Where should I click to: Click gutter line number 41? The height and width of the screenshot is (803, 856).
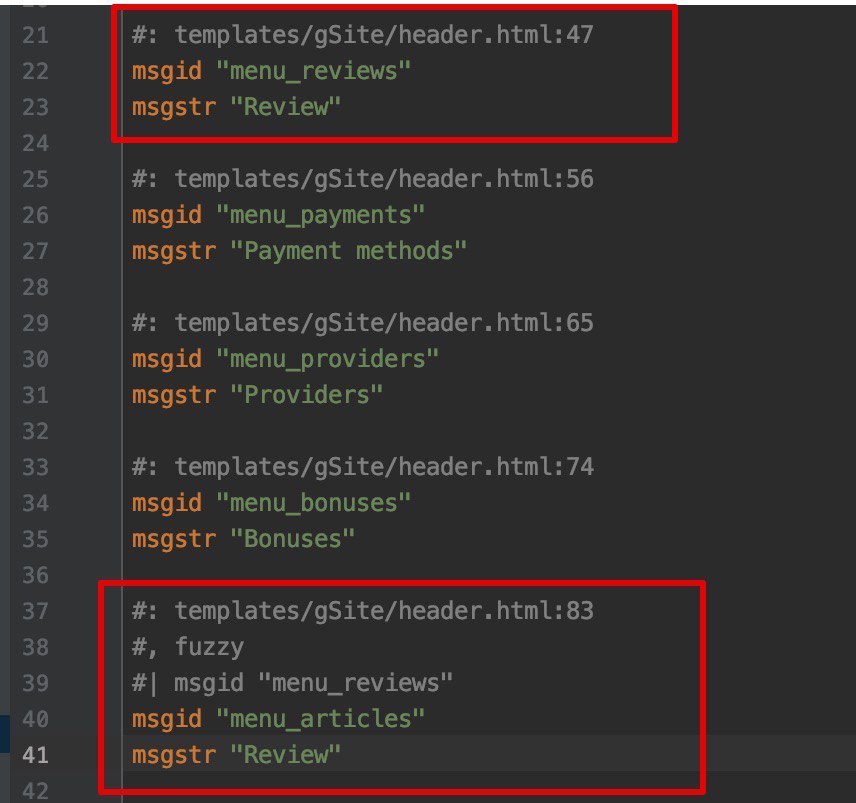35,756
